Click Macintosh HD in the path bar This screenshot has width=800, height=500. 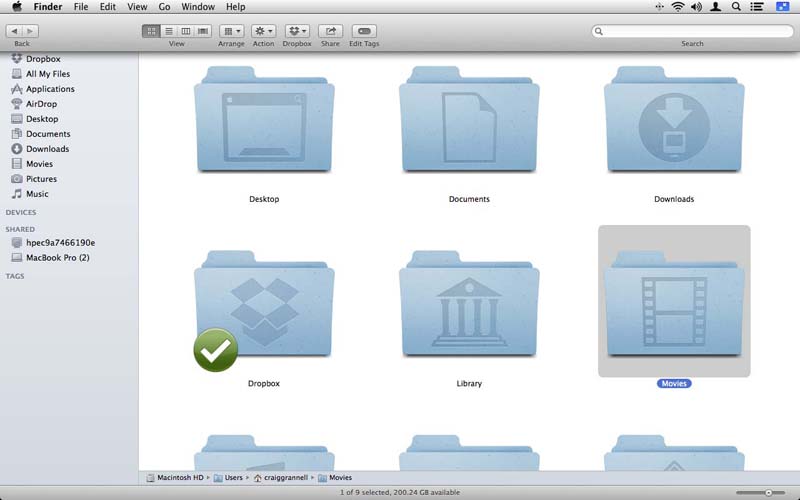(175, 478)
